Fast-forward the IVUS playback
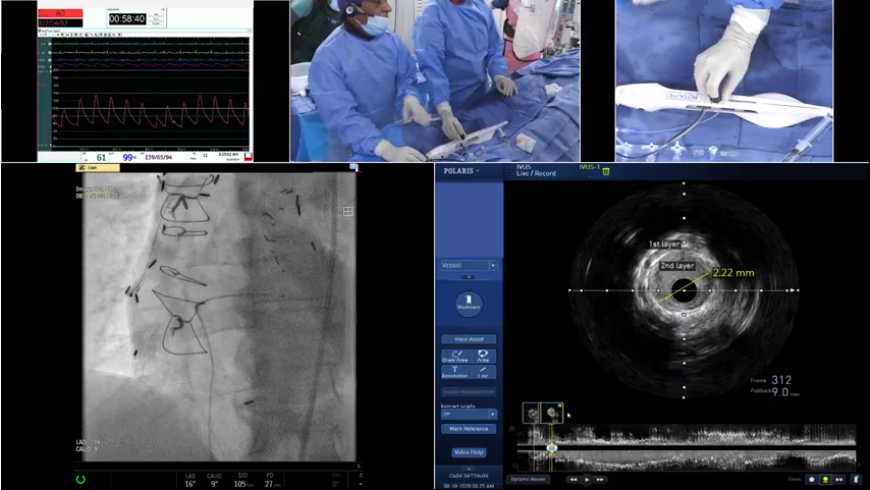The image size is (870, 490). tap(600, 479)
